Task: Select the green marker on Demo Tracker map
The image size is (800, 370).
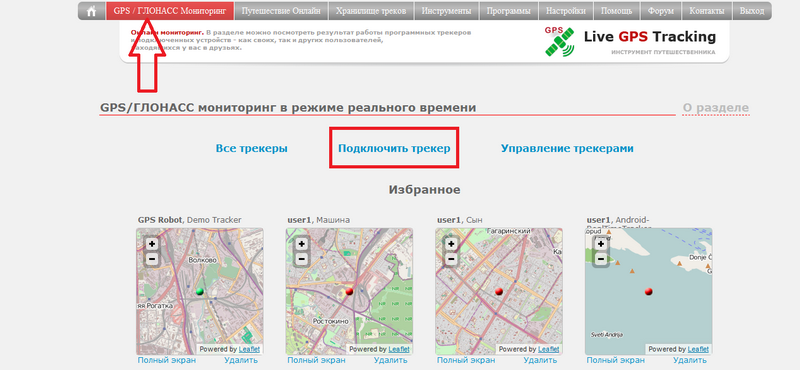Action: coord(199,291)
